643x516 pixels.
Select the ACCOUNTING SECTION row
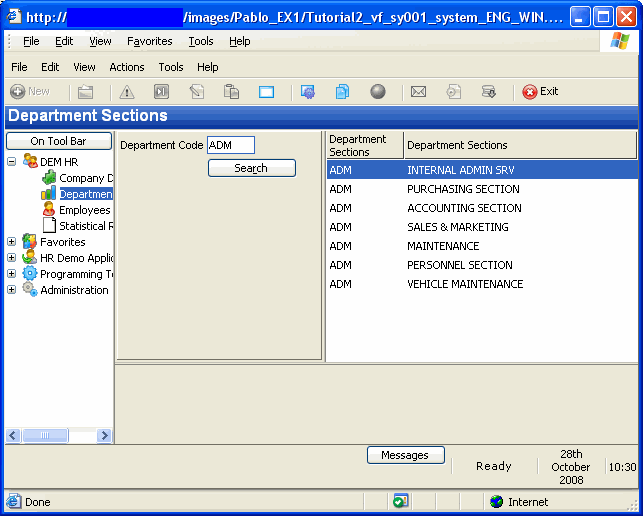pyautogui.click(x=482, y=208)
